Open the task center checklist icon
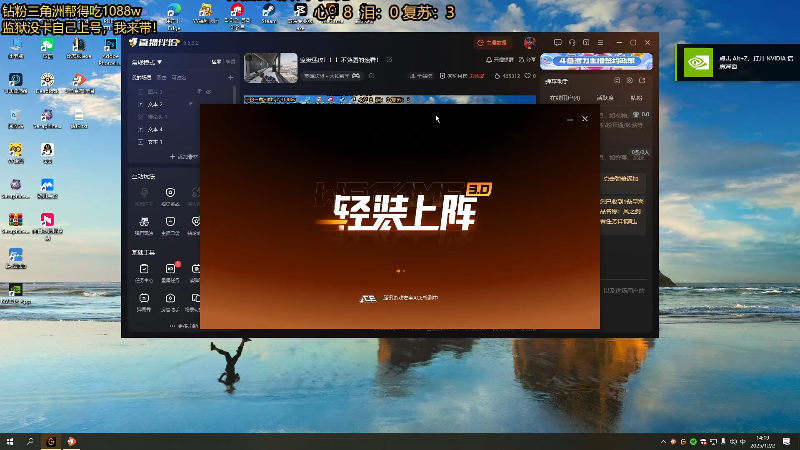 point(144,269)
